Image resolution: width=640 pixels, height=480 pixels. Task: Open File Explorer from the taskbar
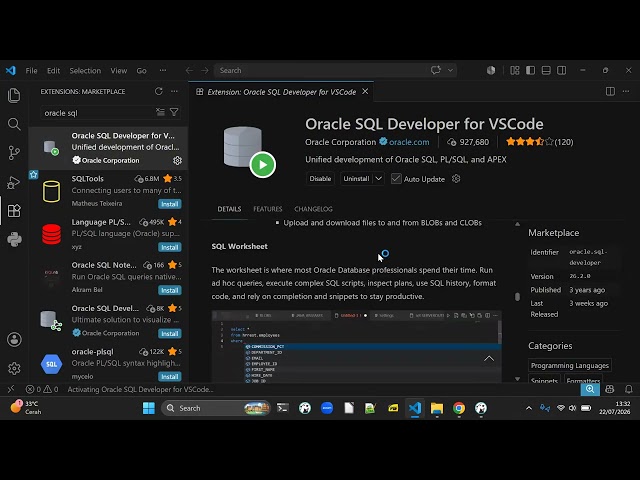(437, 408)
